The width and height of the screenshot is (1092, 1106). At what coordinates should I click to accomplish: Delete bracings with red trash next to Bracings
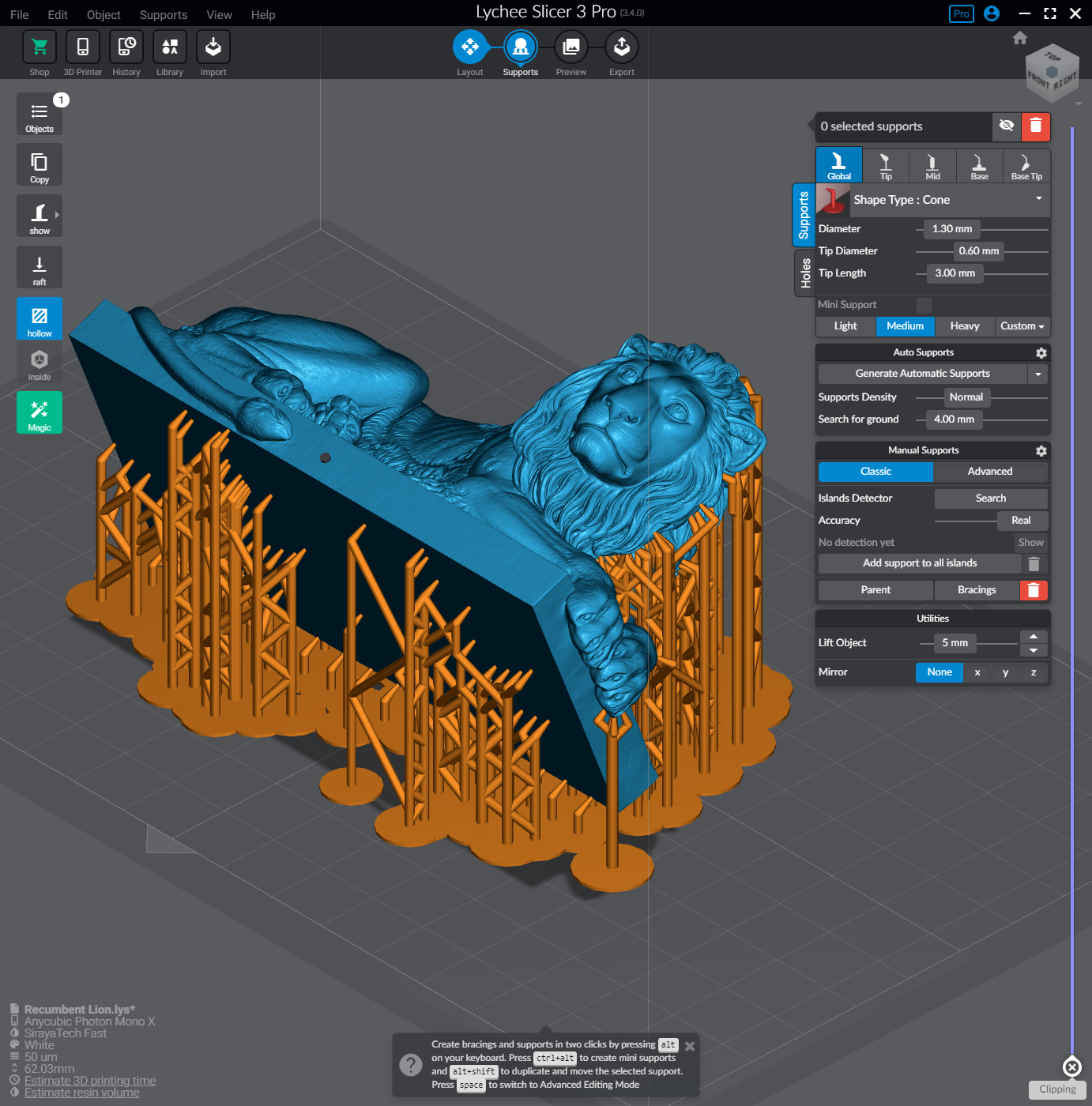coord(1034,590)
